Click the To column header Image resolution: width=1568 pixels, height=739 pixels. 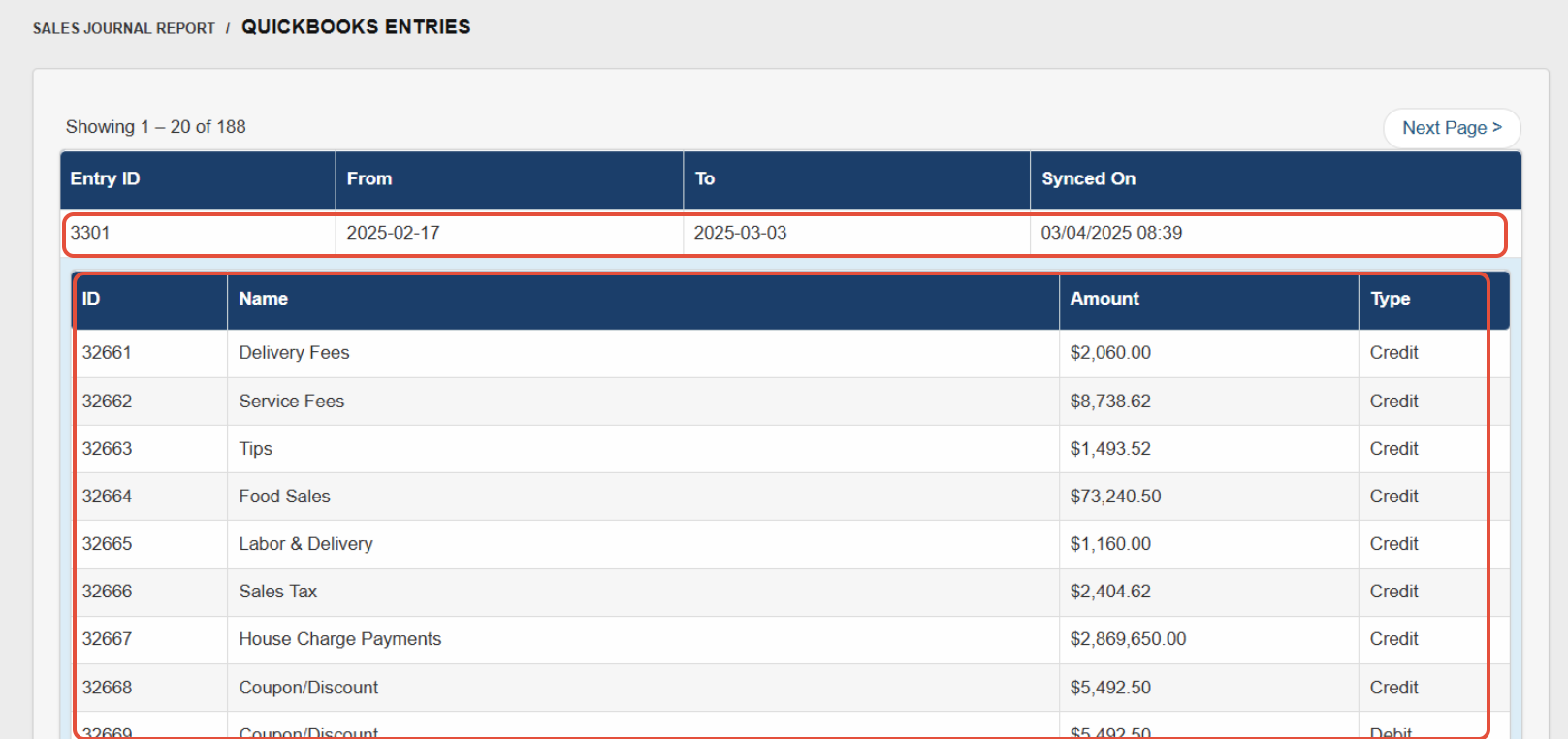(856, 179)
